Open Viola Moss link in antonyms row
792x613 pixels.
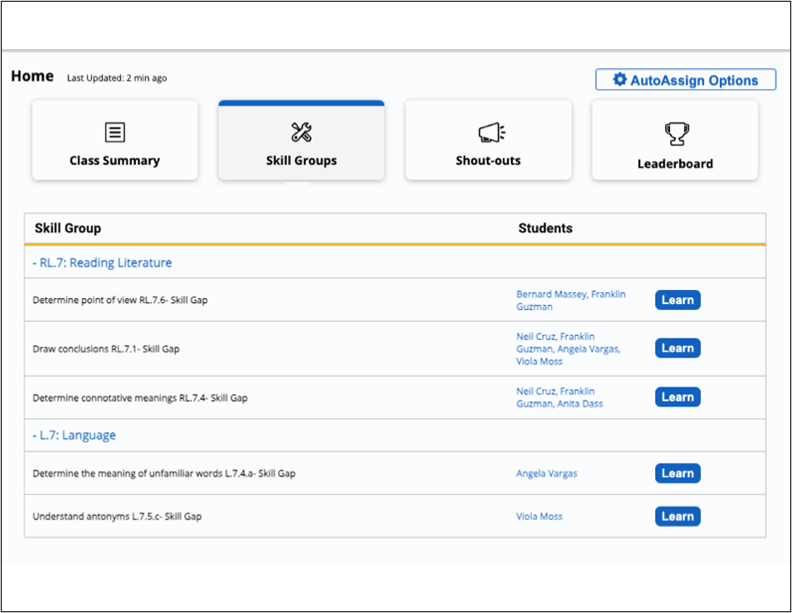click(539, 517)
